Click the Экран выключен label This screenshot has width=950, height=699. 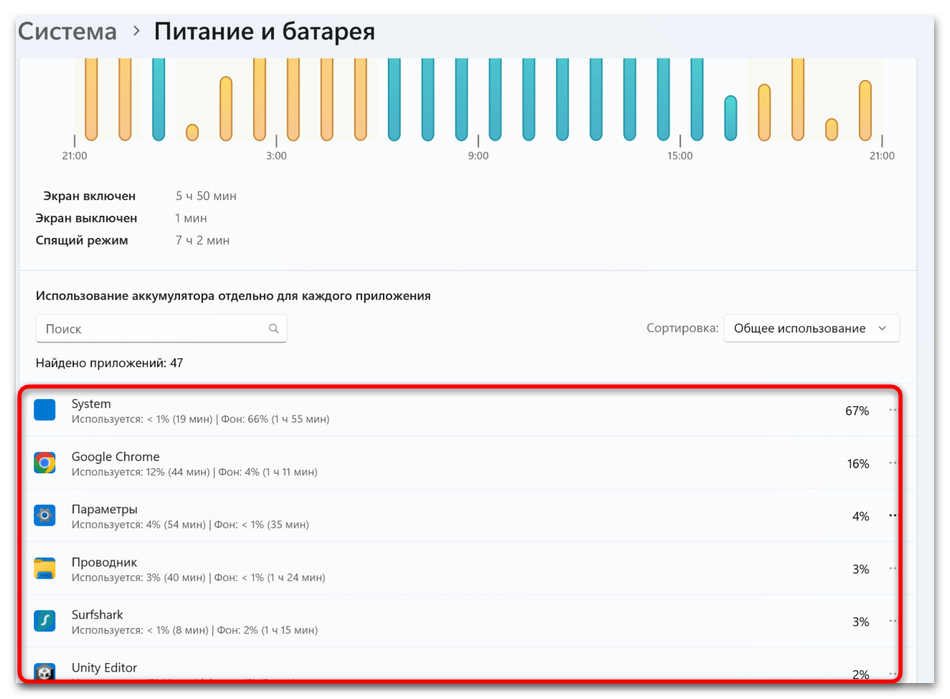pyautogui.click(x=86, y=217)
